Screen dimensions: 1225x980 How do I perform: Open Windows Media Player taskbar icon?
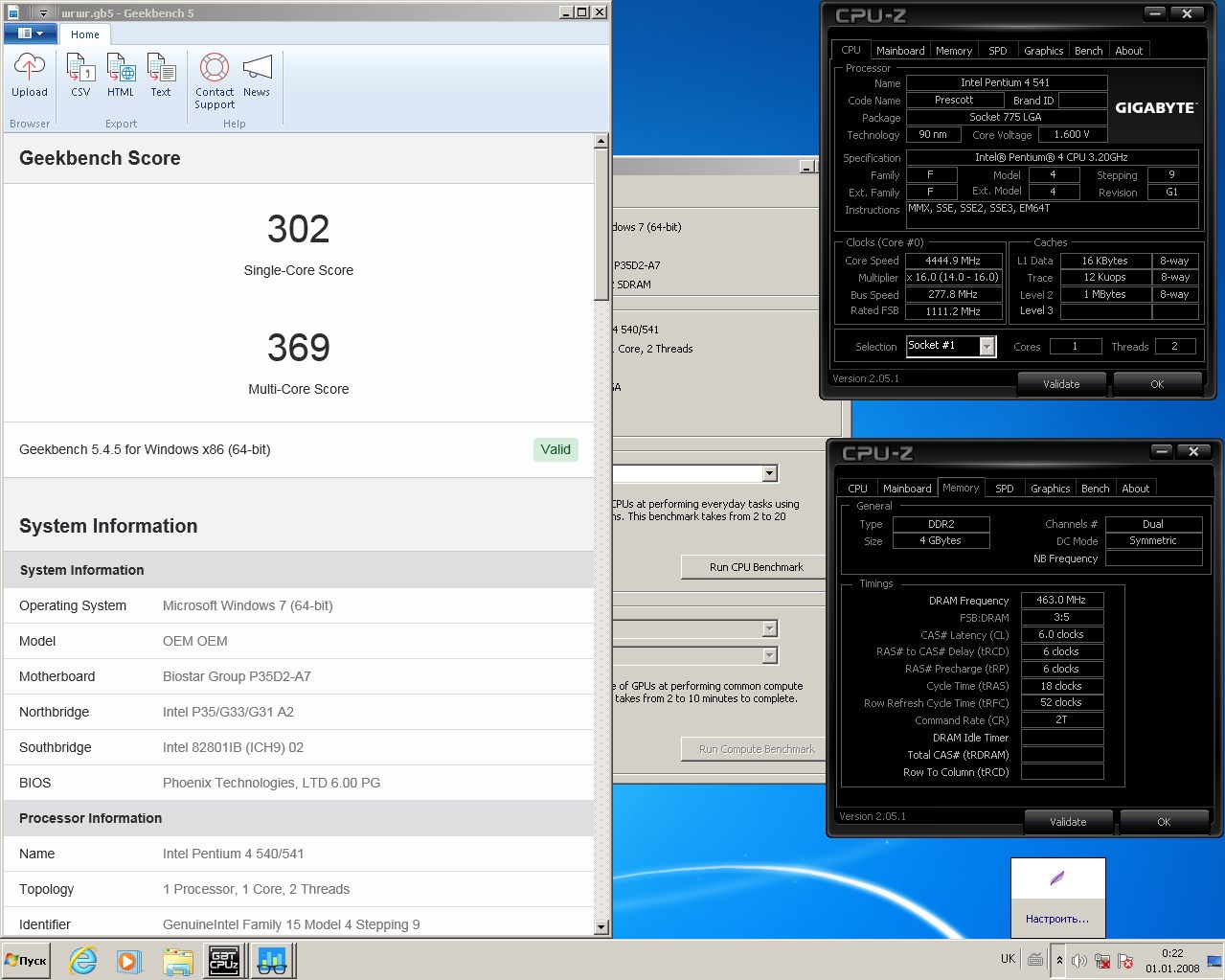[129, 960]
